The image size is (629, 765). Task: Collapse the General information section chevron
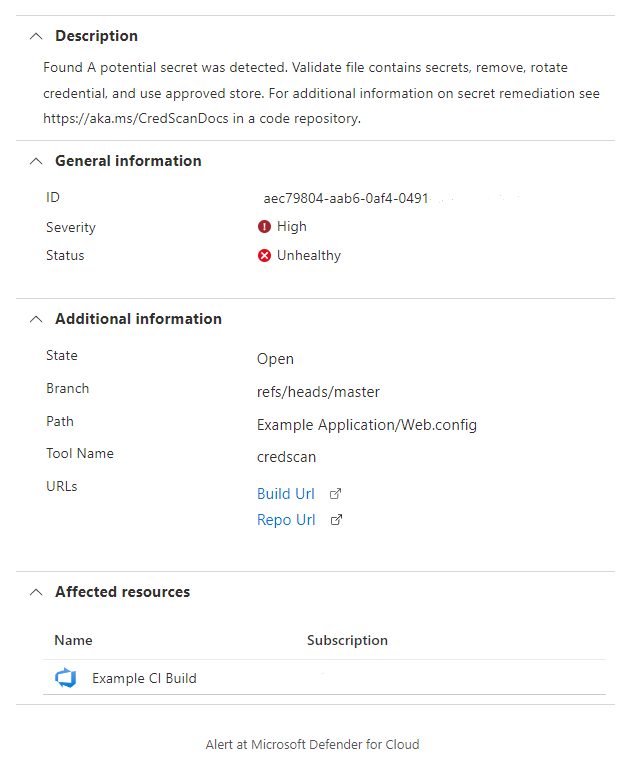pyautogui.click(x=36, y=161)
